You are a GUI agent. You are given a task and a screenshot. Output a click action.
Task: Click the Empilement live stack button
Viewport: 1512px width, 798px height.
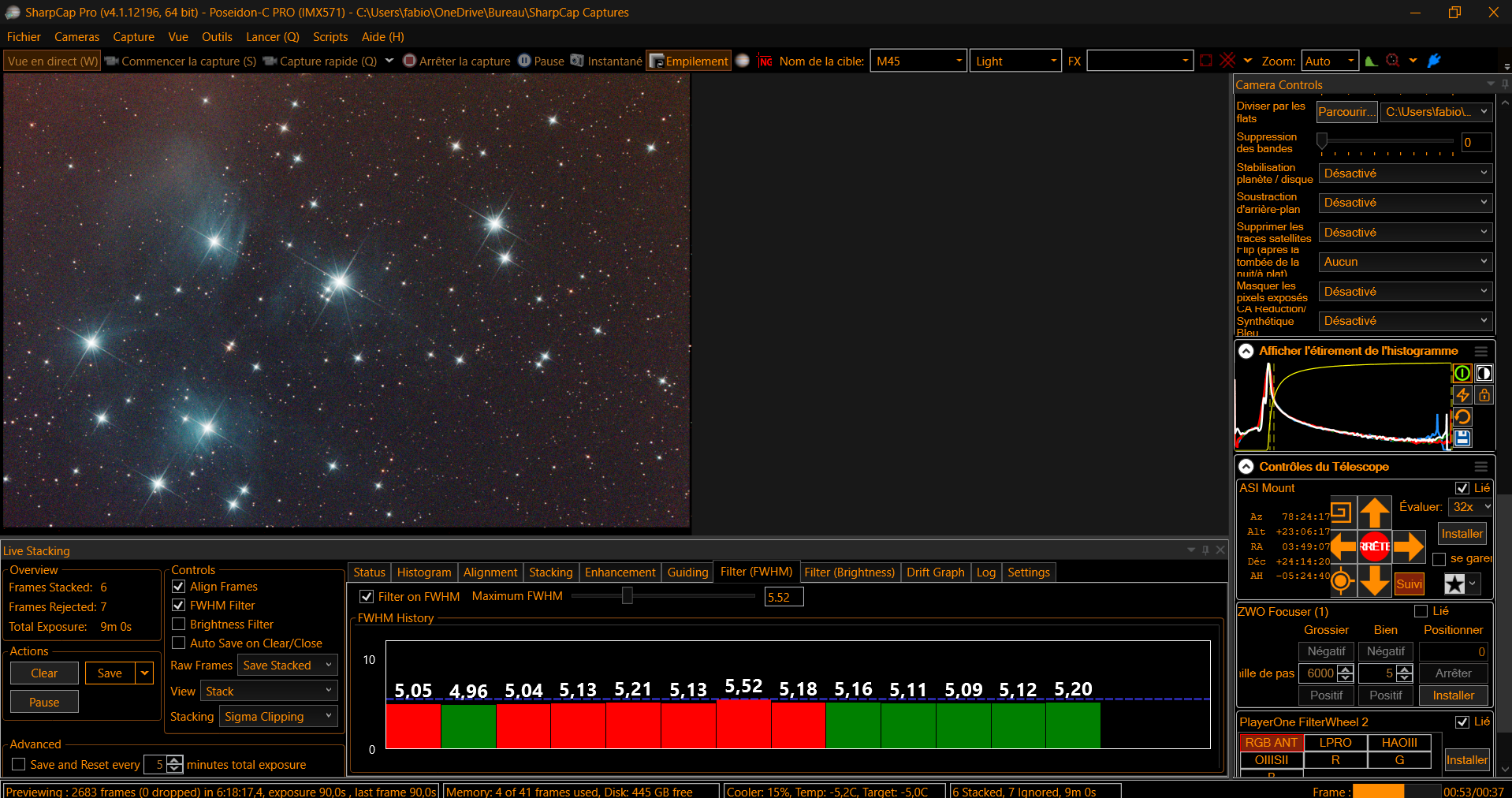point(689,61)
